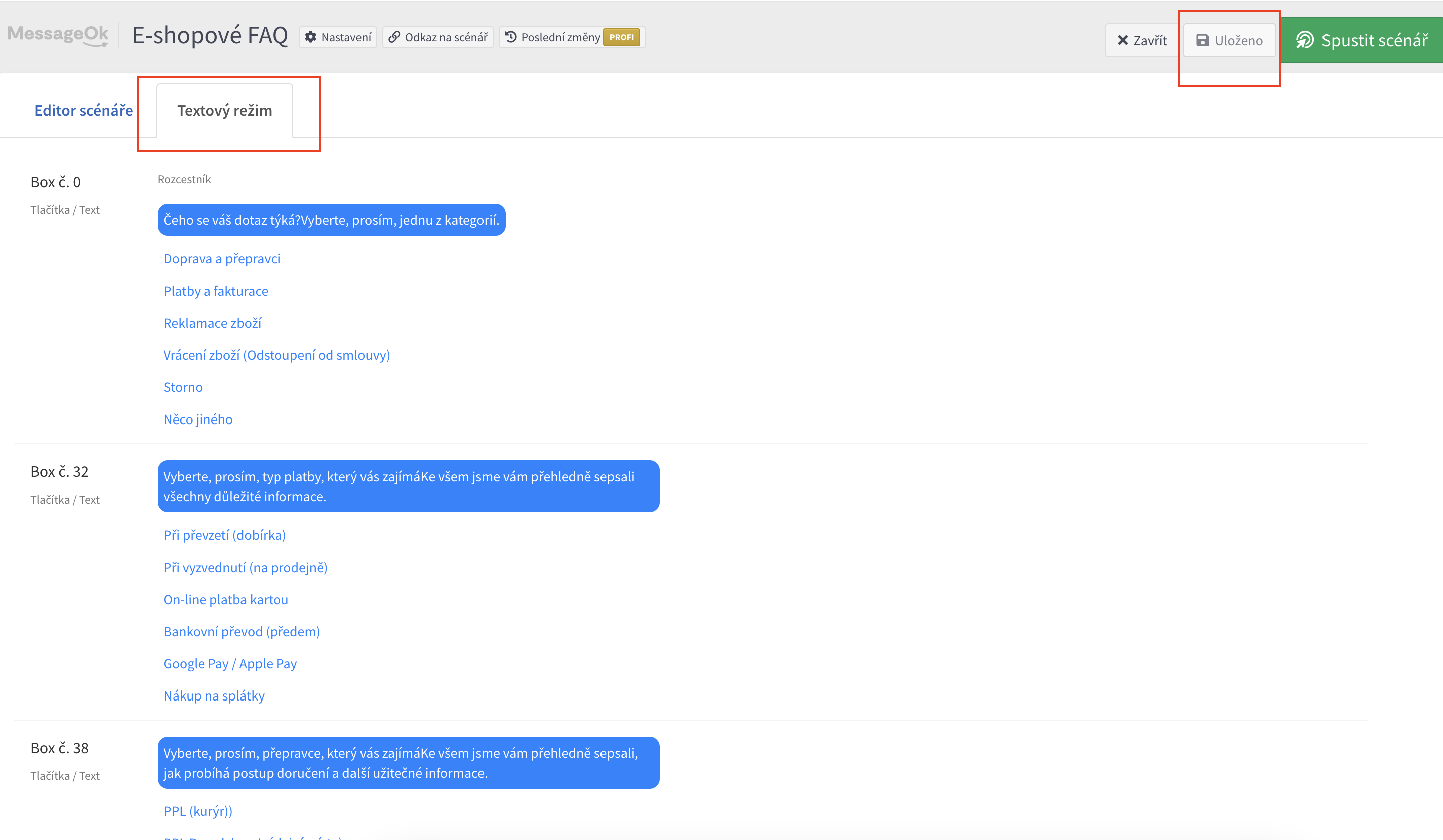This screenshot has height=840, width=1443.
Task: Click the Storno link
Action: tap(183, 387)
